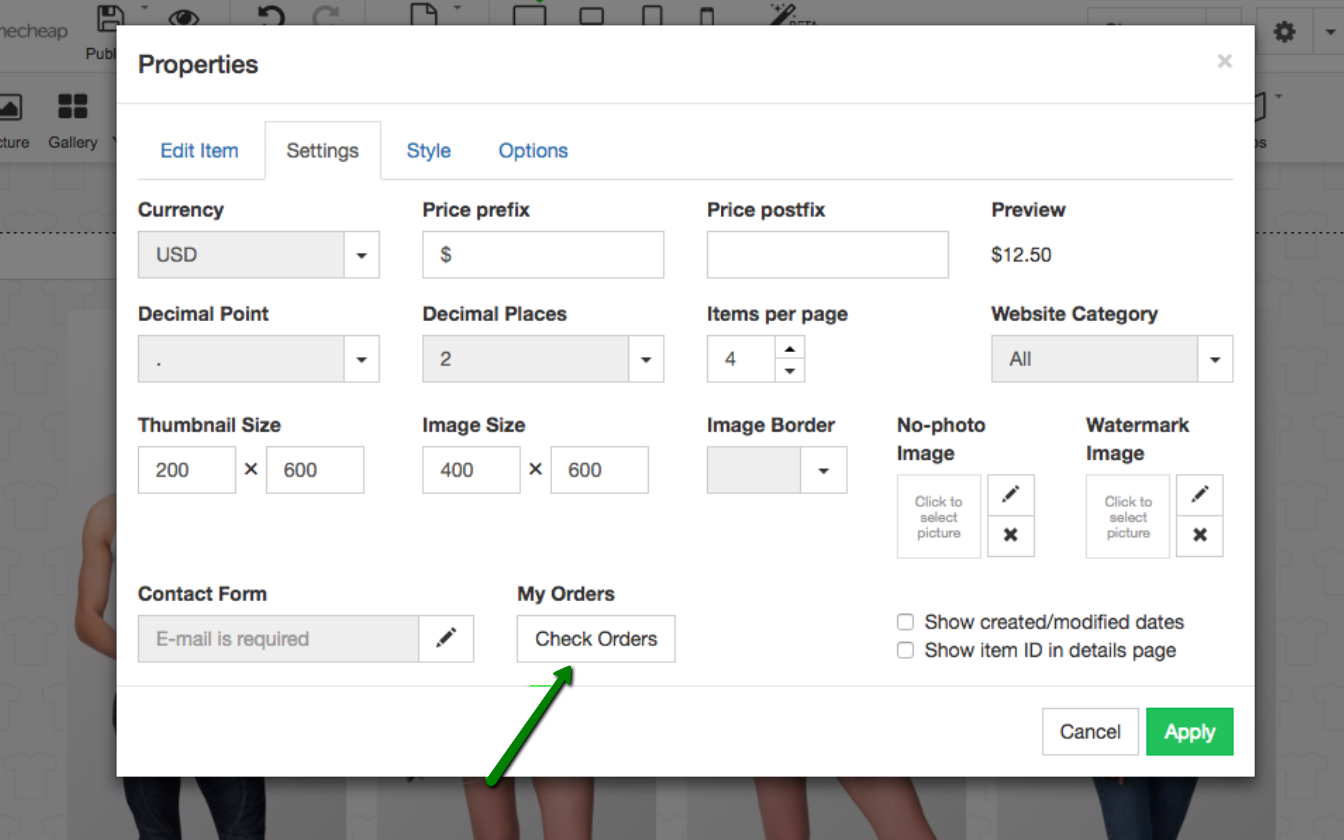
Task: Click into the Price postfix field
Action: point(827,255)
